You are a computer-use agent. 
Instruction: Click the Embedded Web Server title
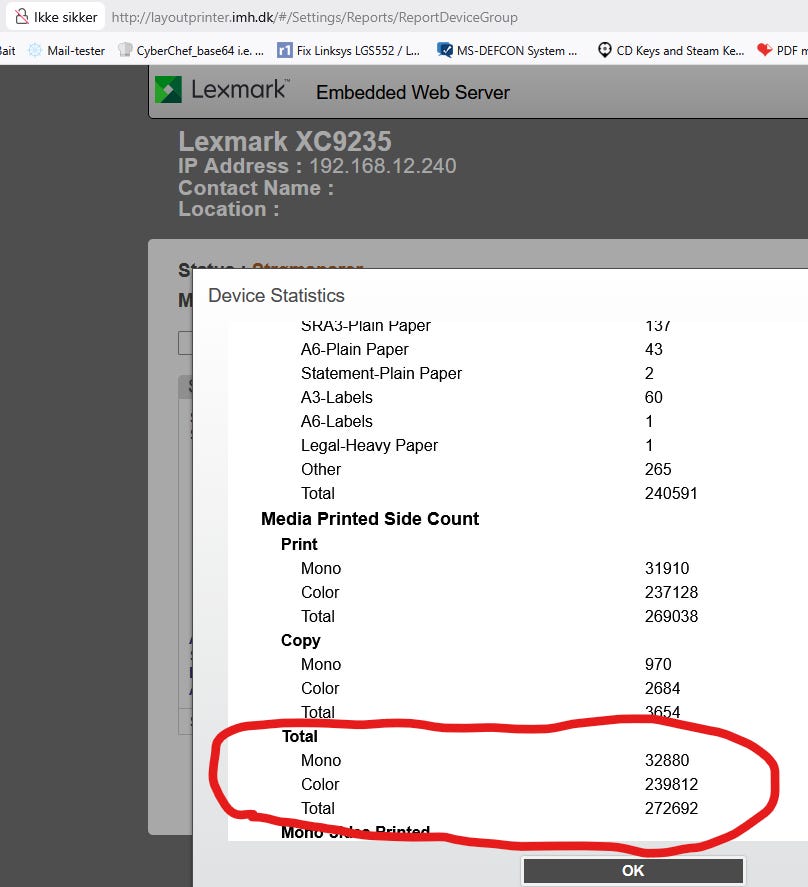[412, 92]
